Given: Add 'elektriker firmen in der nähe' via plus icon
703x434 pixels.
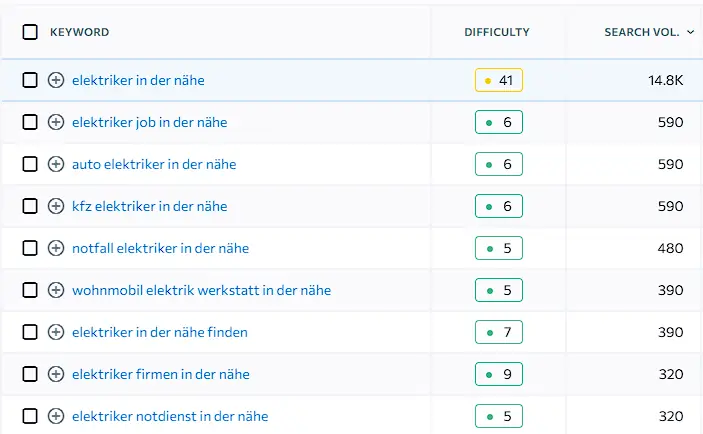Looking at the screenshot, I should [x=56, y=374].
